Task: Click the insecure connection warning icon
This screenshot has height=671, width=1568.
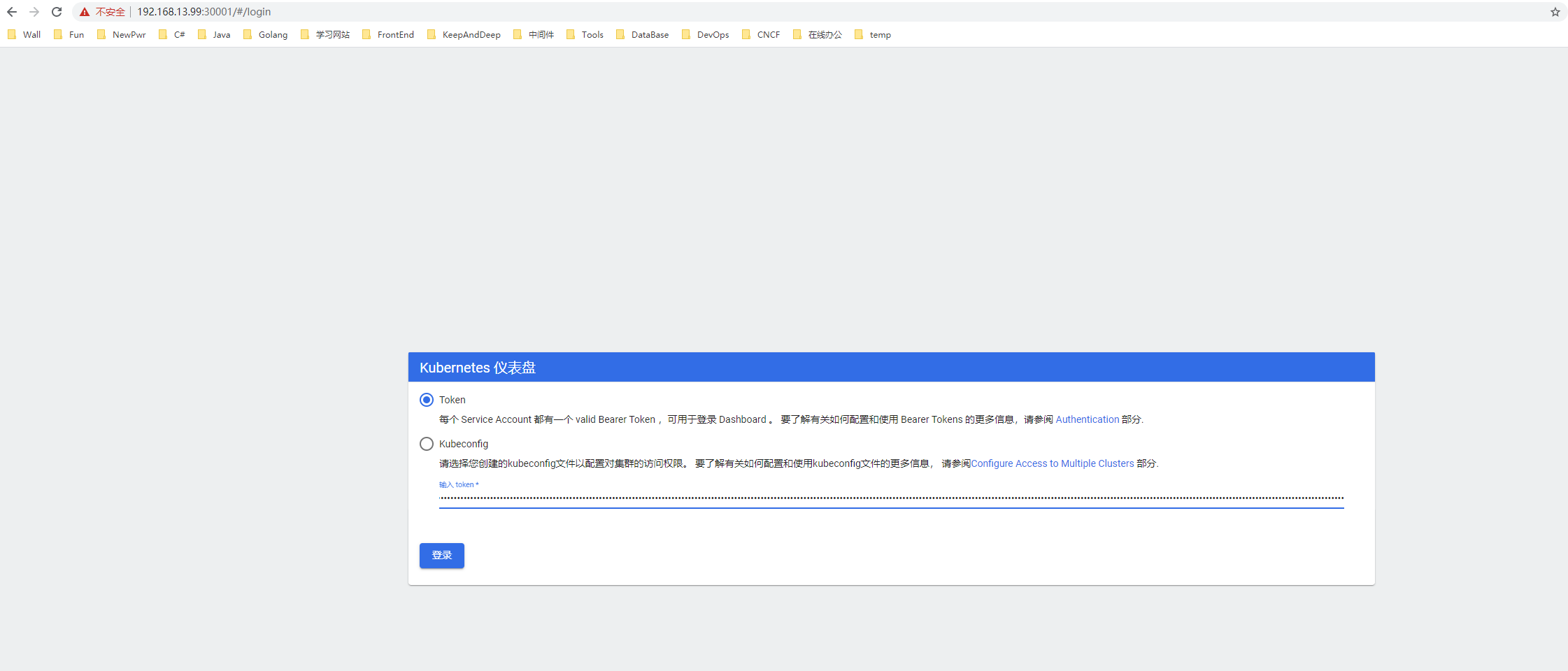Action: 85,12
